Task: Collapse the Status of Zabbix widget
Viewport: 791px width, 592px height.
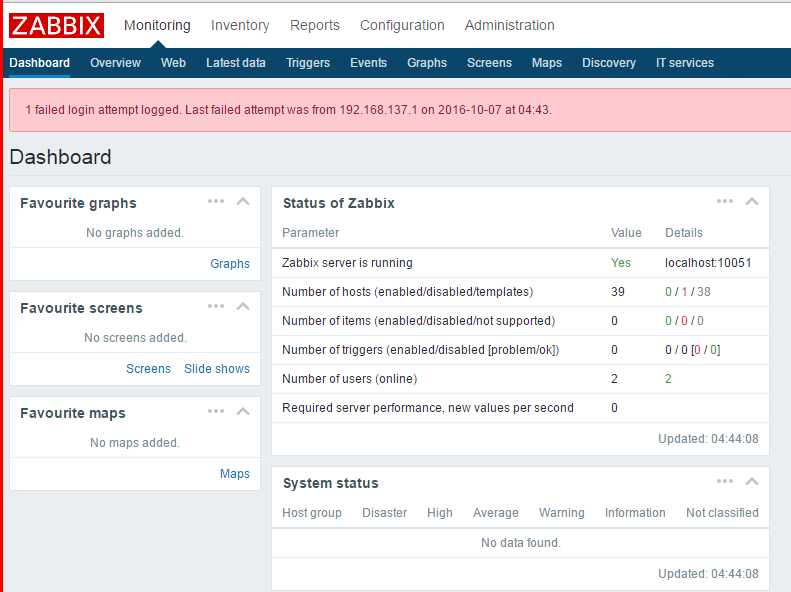Action: coord(752,202)
